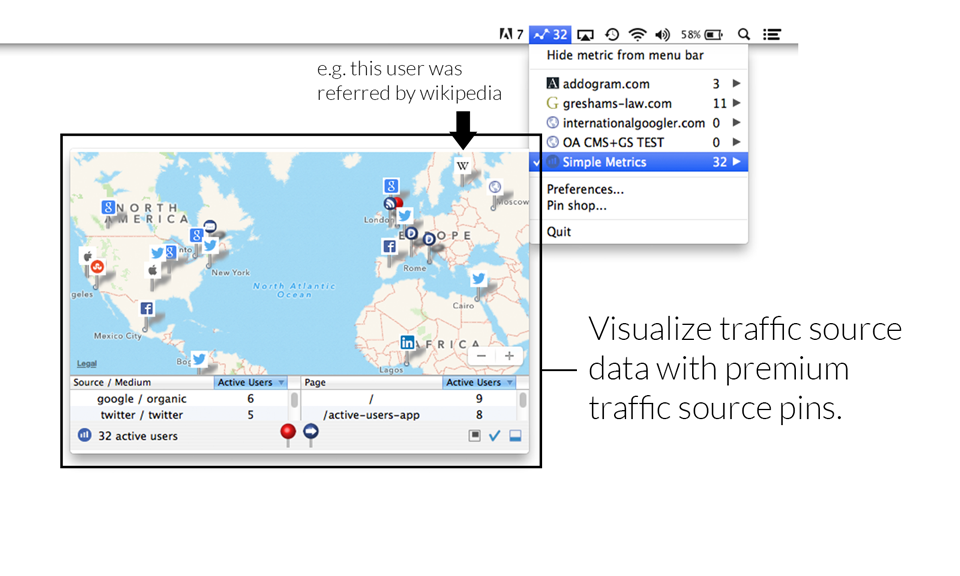The image size is (960, 576).
Task: Select greshams-law.com in the menu
Action: [639, 103]
